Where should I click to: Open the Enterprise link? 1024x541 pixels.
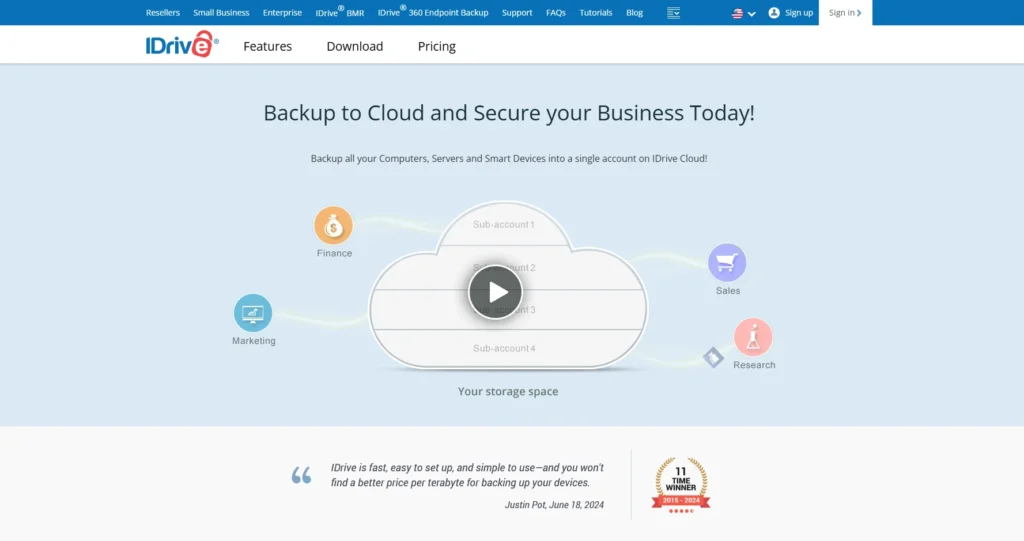tap(282, 13)
